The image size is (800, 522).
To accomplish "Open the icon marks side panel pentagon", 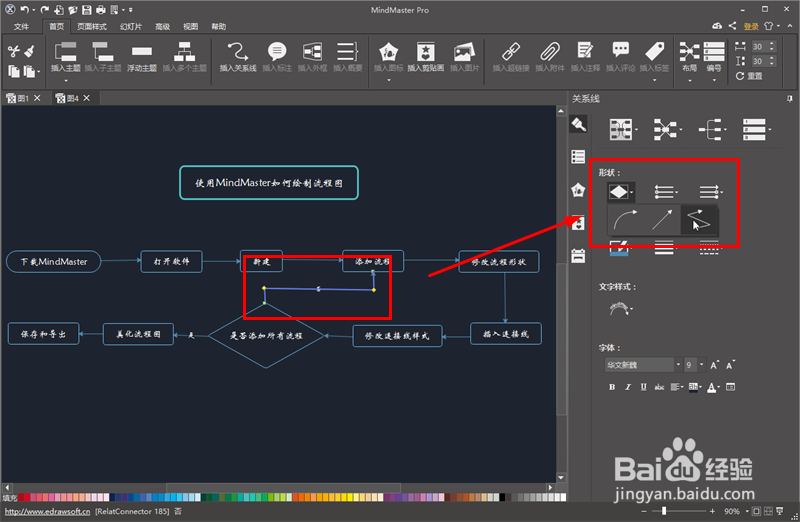I will tap(578, 190).
